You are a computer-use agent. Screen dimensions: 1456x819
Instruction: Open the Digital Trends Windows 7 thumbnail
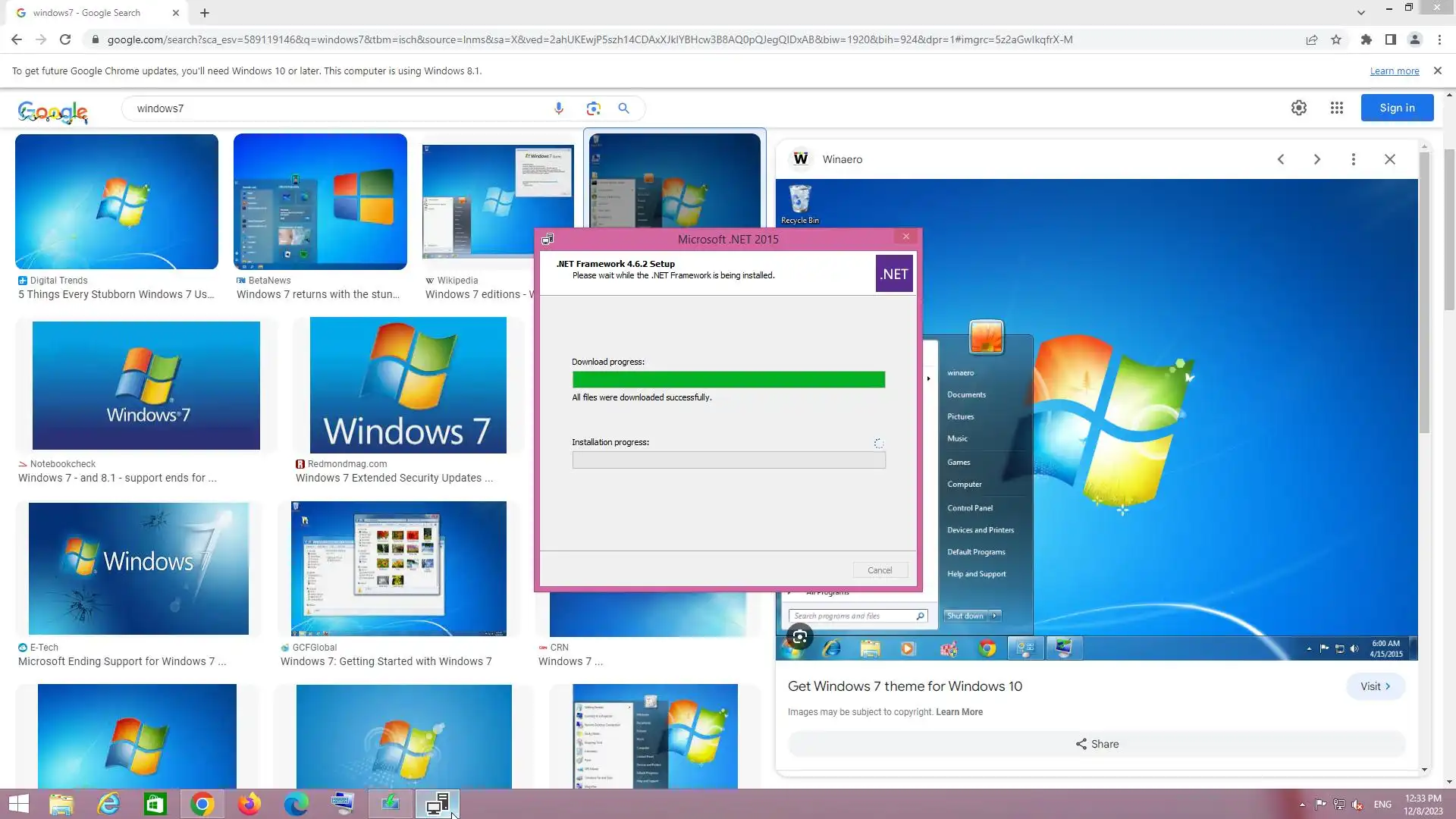[117, 202]
